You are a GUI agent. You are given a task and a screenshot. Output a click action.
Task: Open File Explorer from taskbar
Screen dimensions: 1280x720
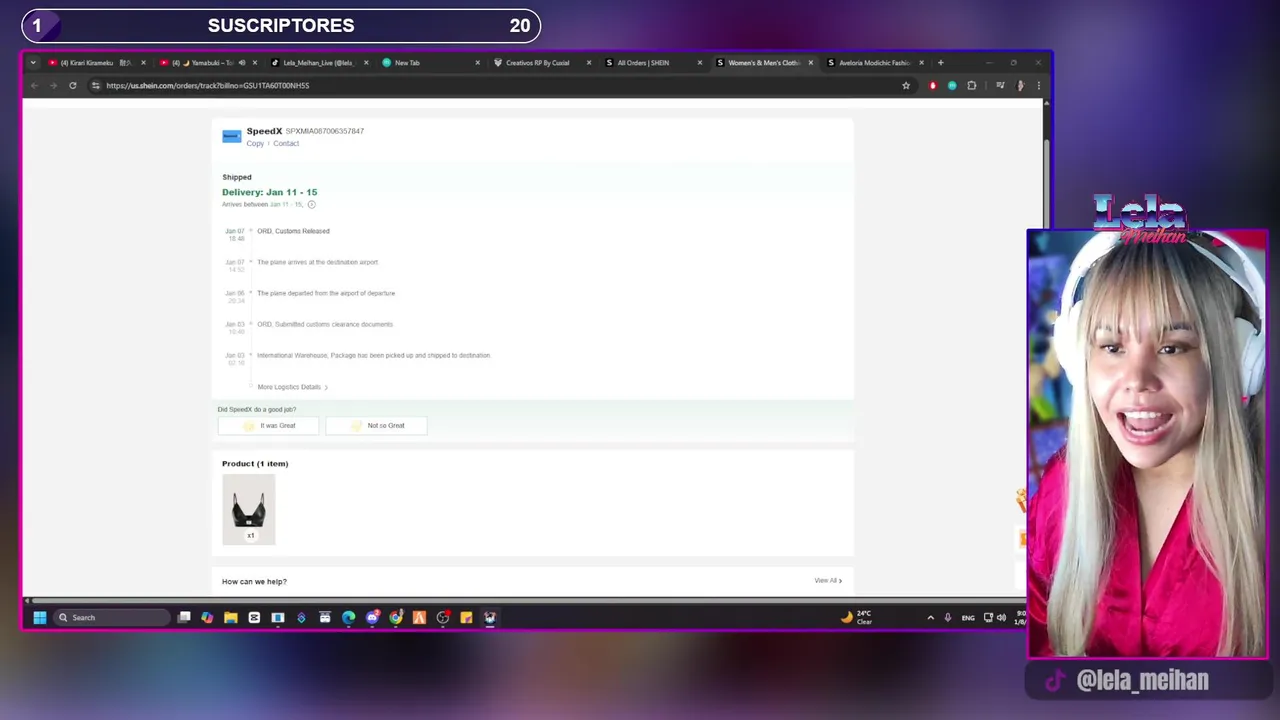point(231,618)
